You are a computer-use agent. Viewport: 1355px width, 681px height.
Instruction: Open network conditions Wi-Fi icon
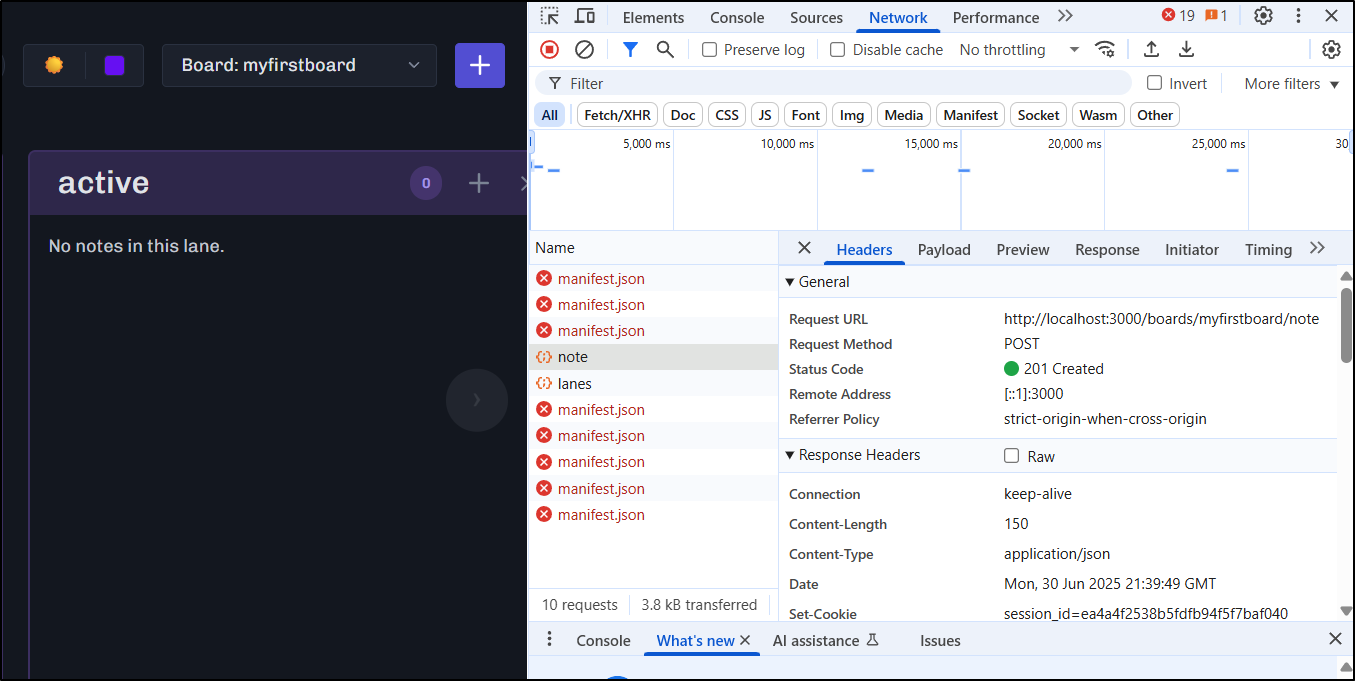point(1105,49)
